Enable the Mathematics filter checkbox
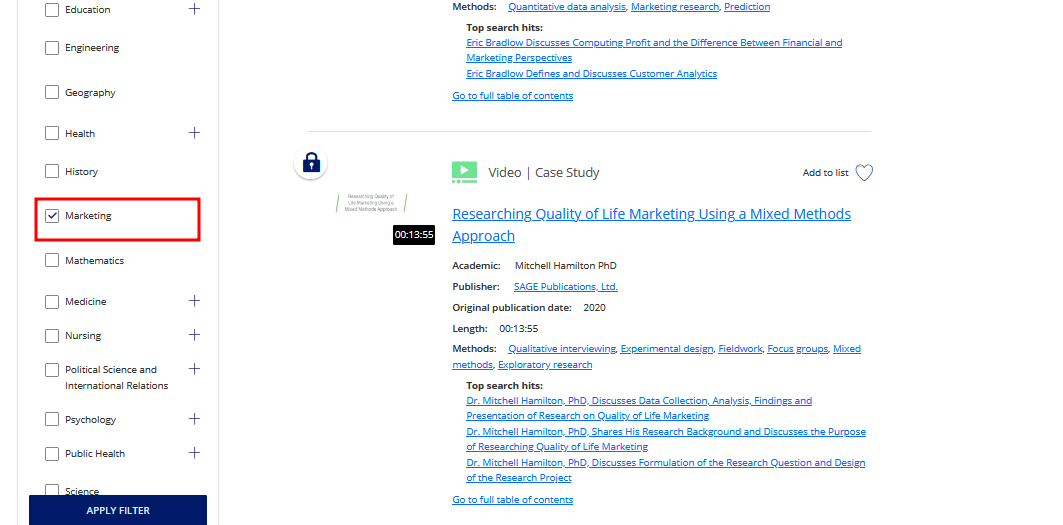The image size is (1063, 525). coord(52,260)
